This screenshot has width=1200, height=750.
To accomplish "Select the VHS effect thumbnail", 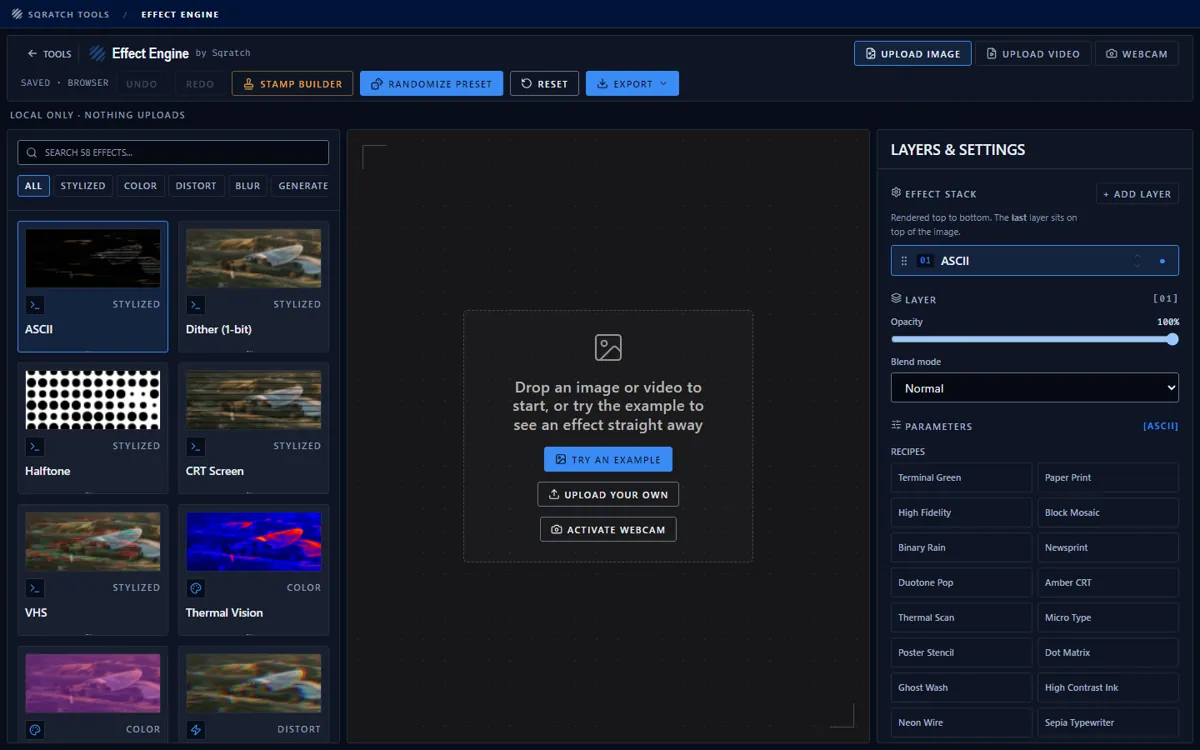I will click(x=93, y=542).
